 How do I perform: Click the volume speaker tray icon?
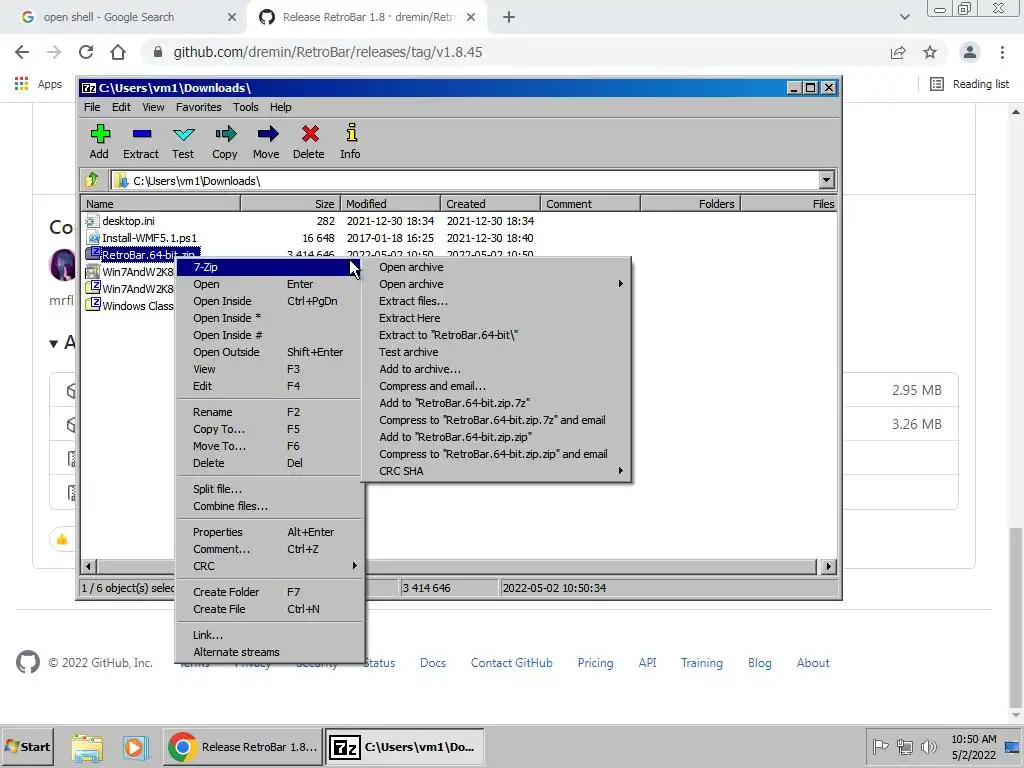[929, 746]
